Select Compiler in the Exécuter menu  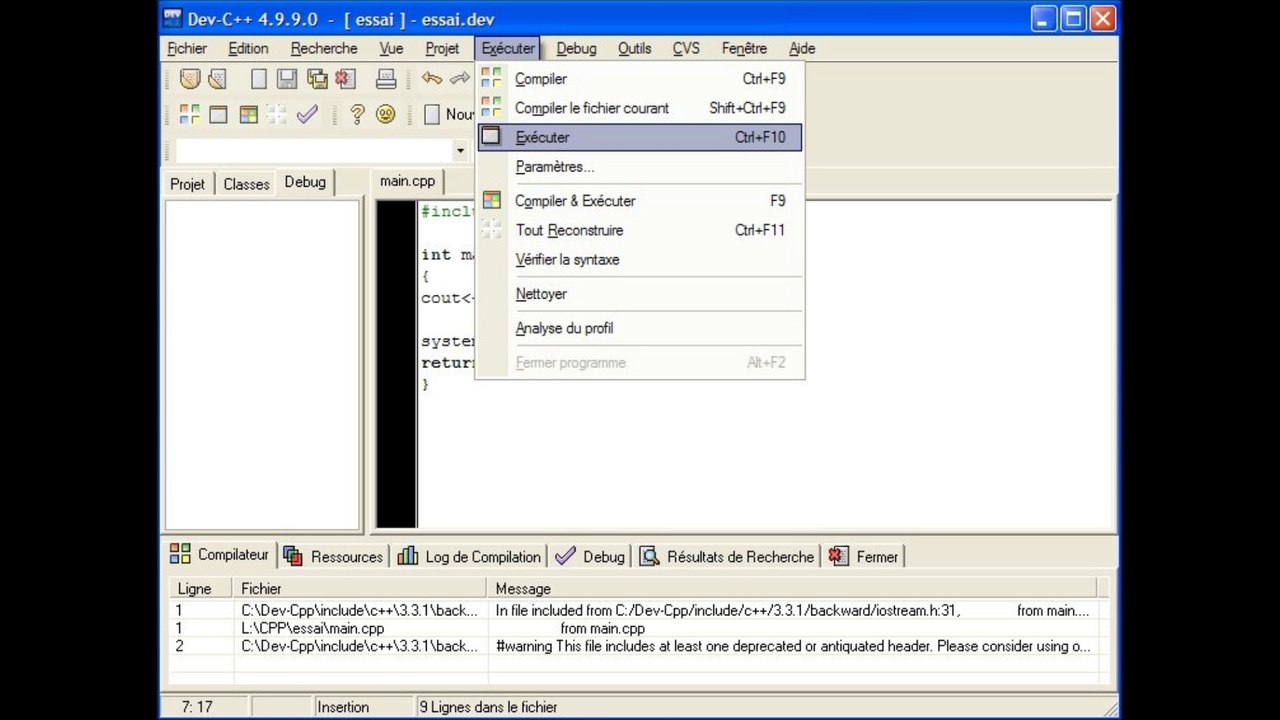click(x=640, y=78)
